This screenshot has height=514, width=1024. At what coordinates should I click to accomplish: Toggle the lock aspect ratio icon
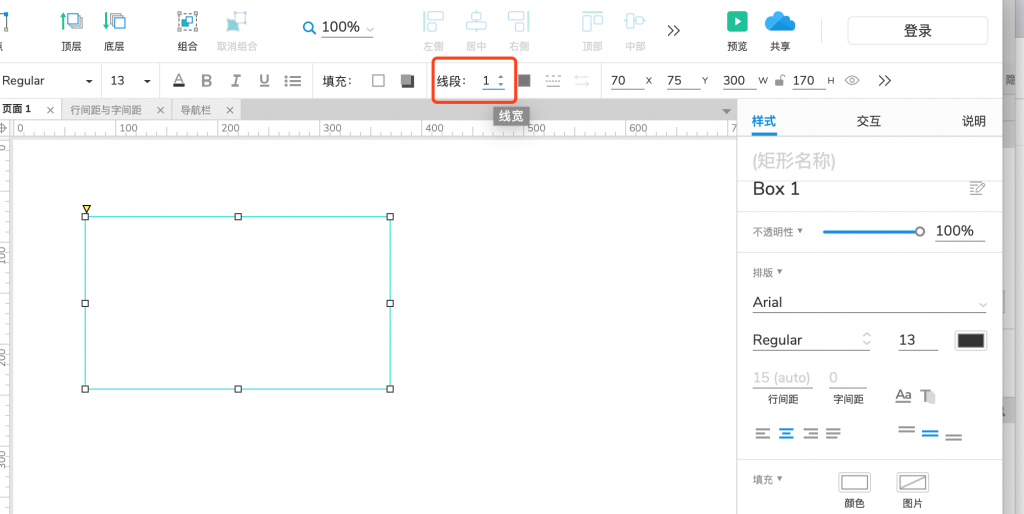tap(779, 81)
